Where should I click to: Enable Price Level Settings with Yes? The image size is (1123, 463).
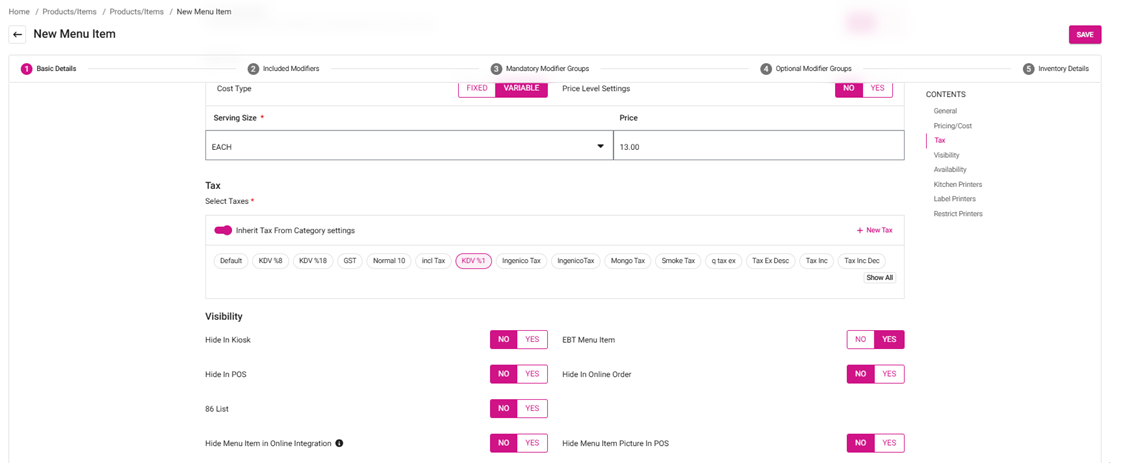click(877, 88)
